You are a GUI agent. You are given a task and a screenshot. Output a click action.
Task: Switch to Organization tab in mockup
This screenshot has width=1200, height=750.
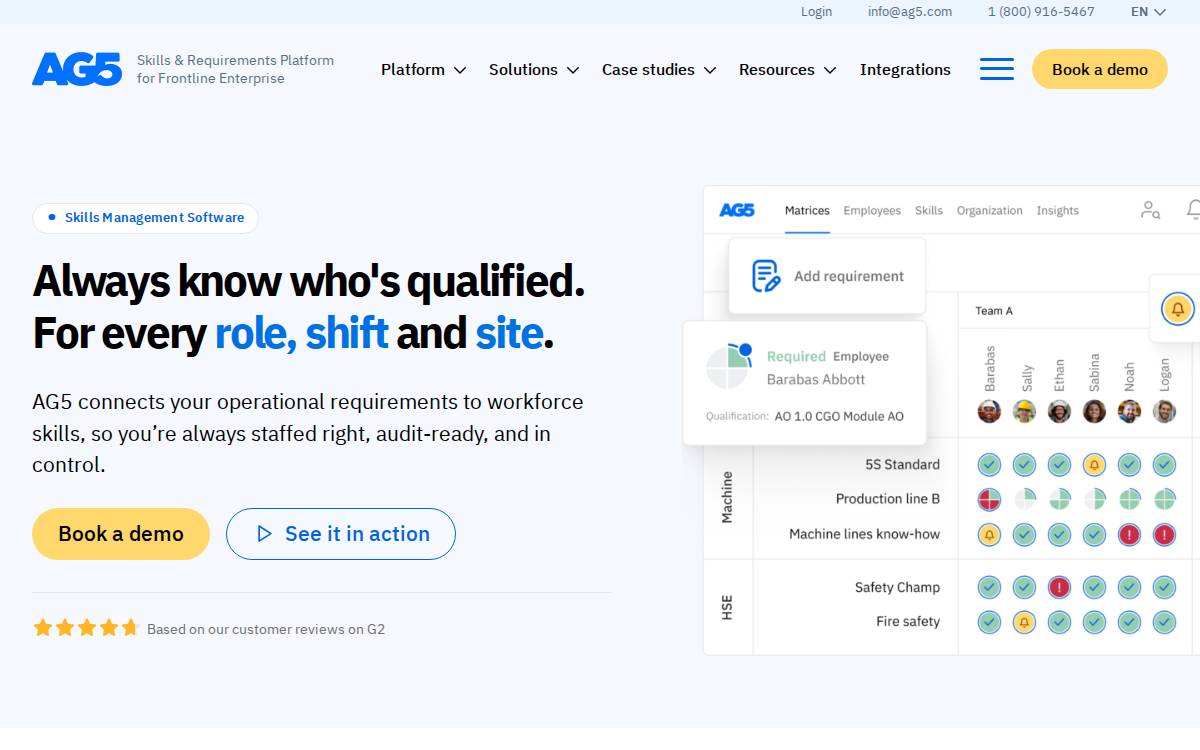coord(989,210)
